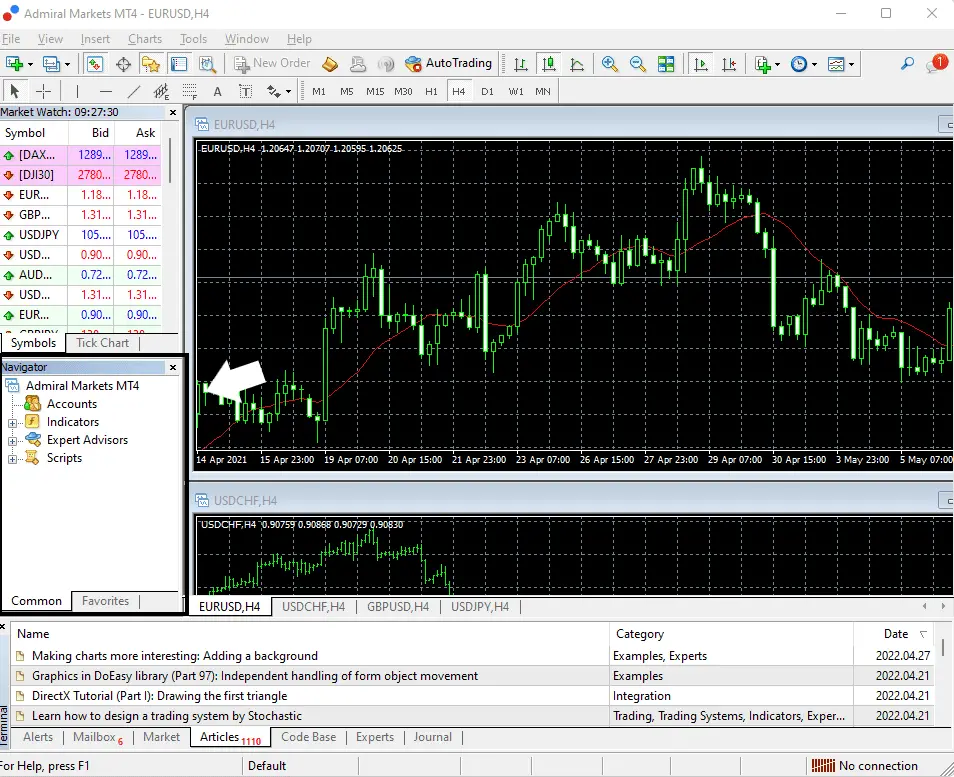Click the blue search magnifier icon
954x777 pixels.
(907, 63)
